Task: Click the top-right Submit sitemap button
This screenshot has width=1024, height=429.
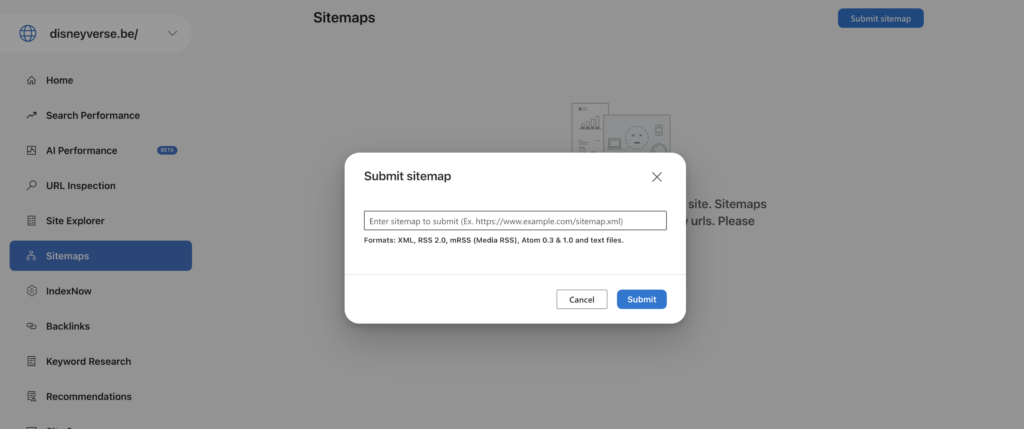Action: pos(880,18)
